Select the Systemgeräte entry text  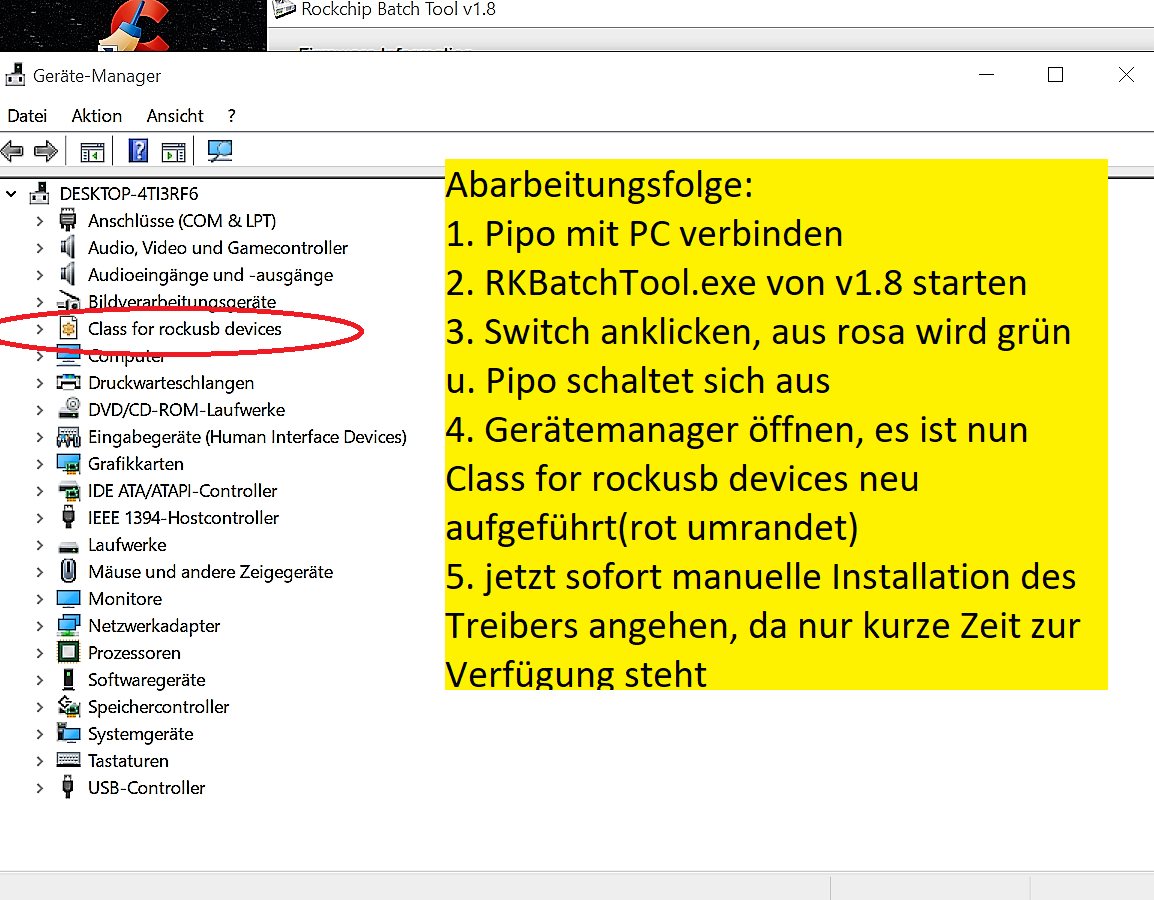pyautogui.click(x=141, y=734)
